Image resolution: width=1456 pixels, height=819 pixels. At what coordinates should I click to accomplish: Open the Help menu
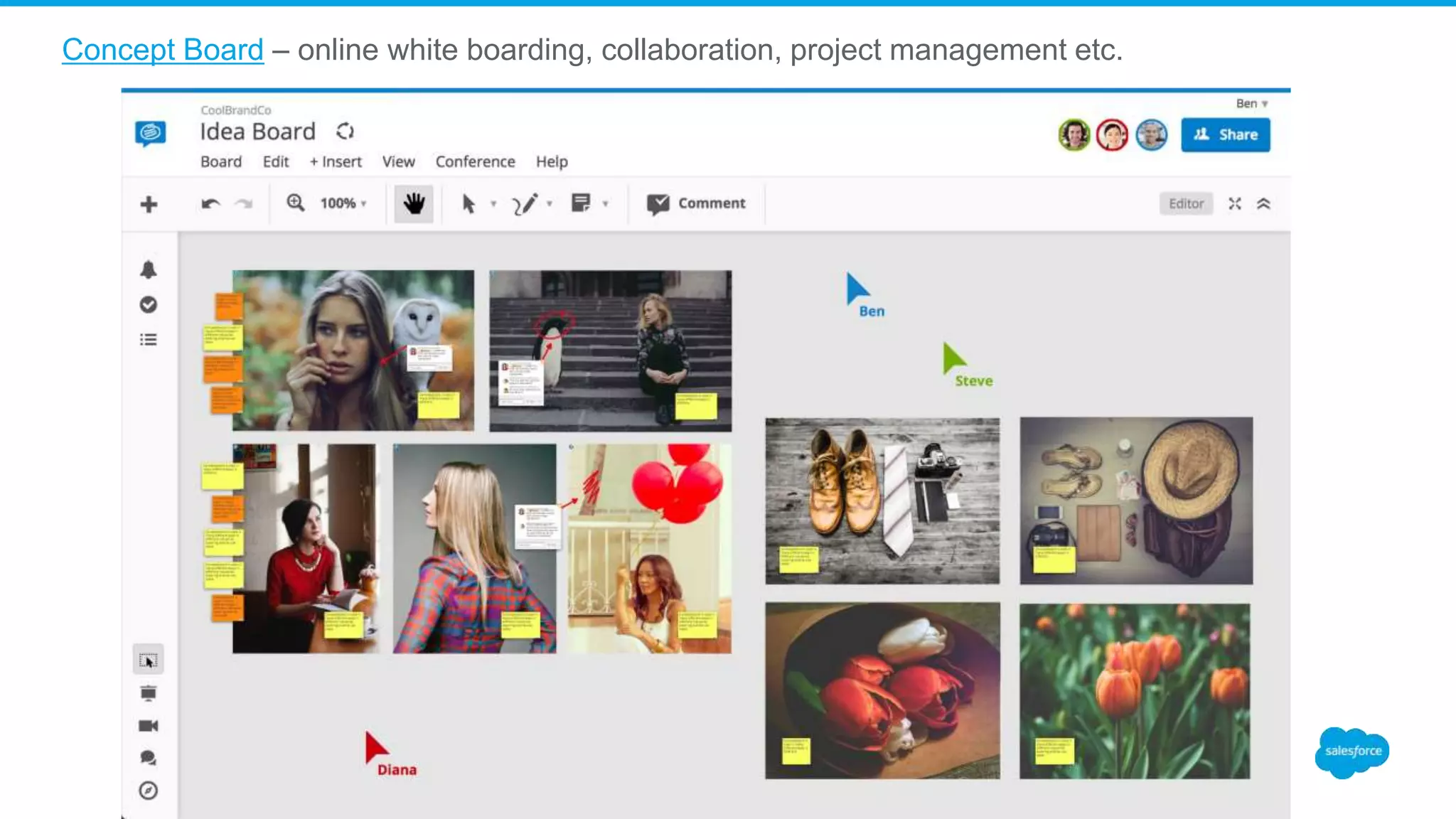point(552,162)
